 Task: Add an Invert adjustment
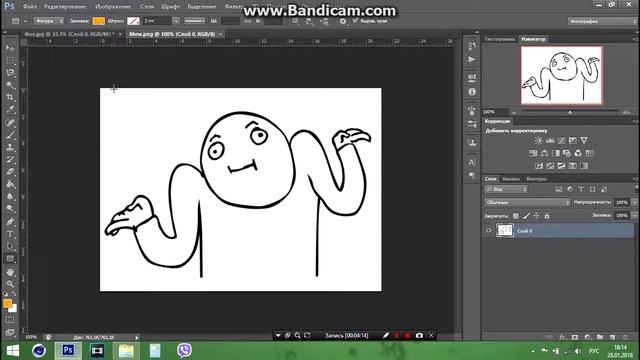point(539,166)
